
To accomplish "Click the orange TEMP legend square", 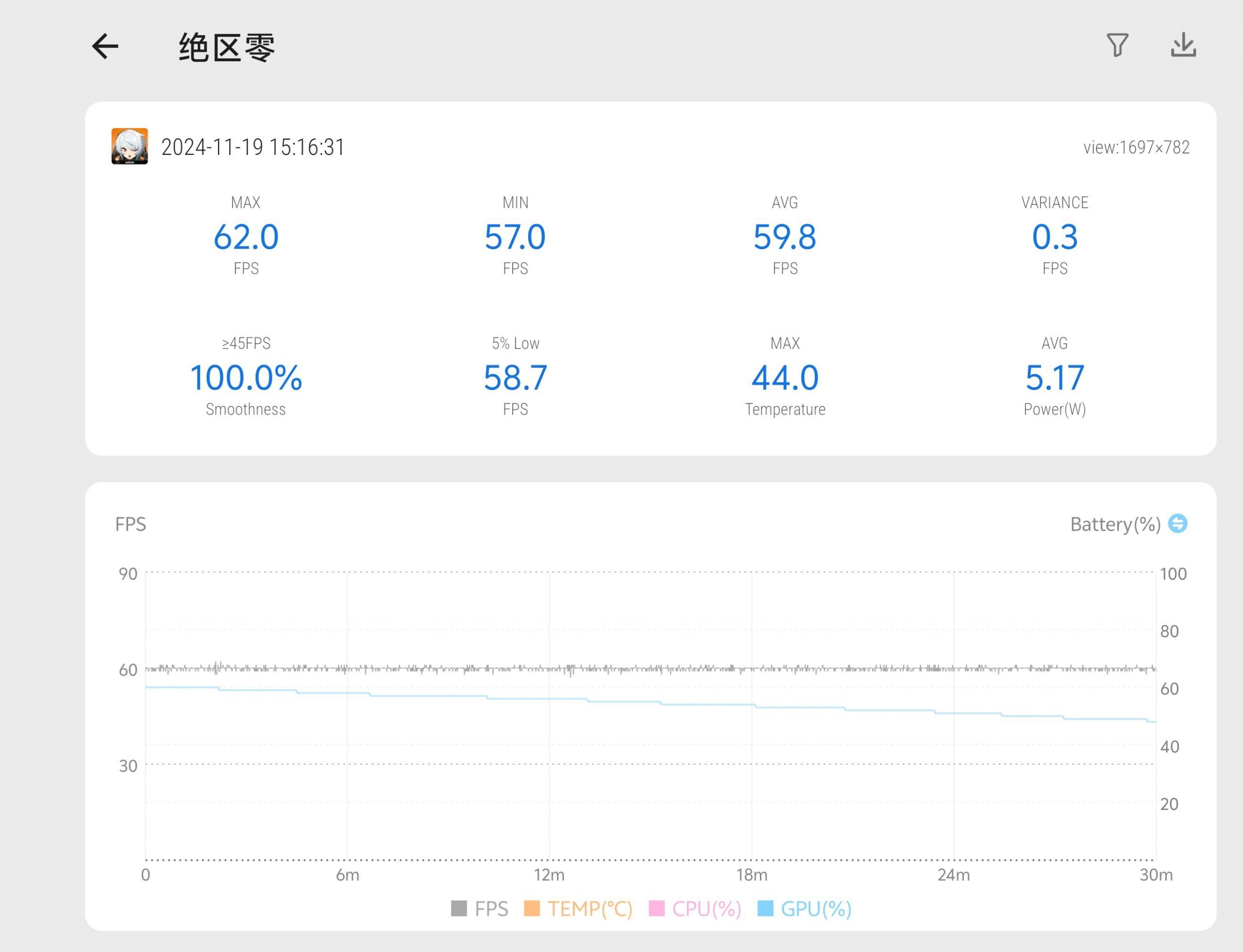I will click(532, 908).
